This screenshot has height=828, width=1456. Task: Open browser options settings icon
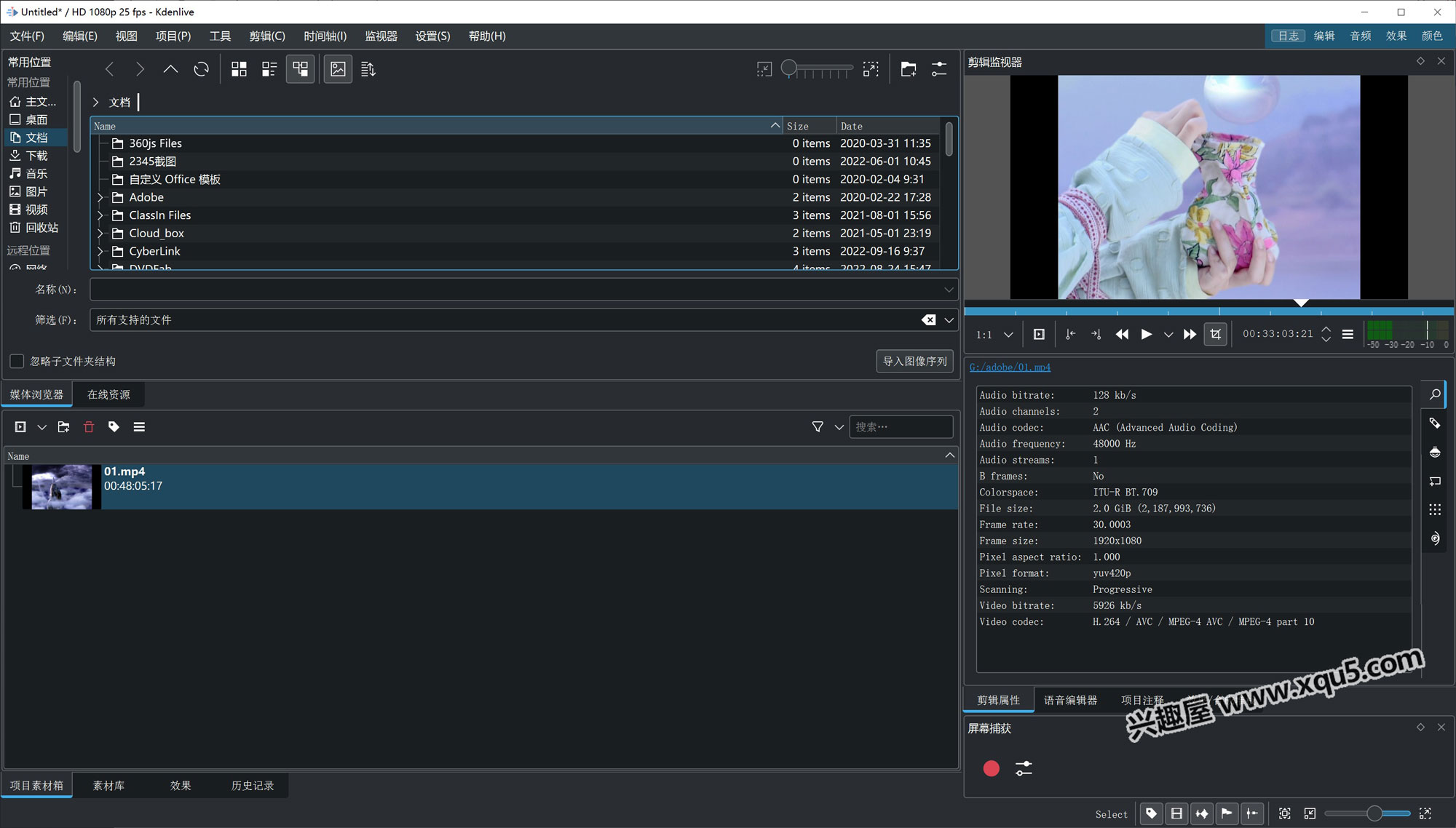(939, 69)
